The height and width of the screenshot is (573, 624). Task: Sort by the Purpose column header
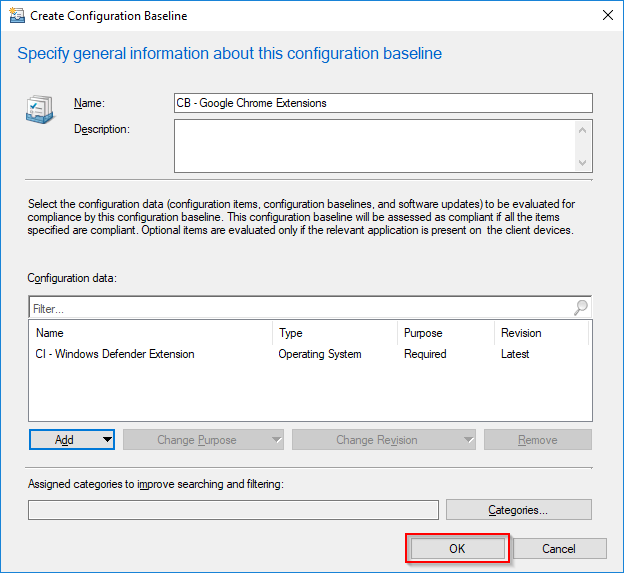point(445,333)
